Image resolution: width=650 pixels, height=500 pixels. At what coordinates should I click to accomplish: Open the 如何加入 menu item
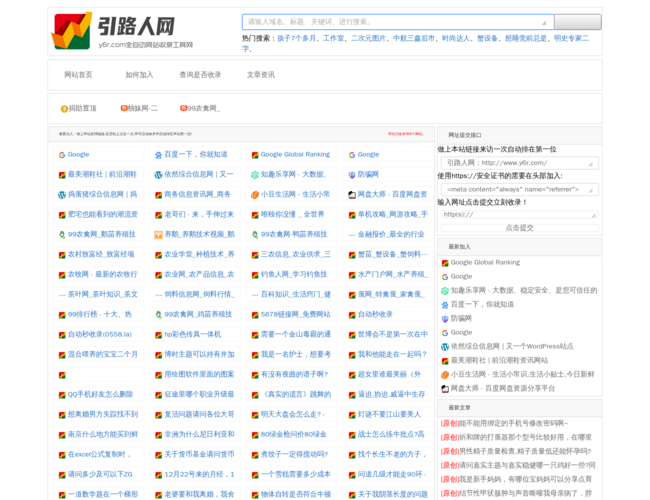tap(139, 75)
